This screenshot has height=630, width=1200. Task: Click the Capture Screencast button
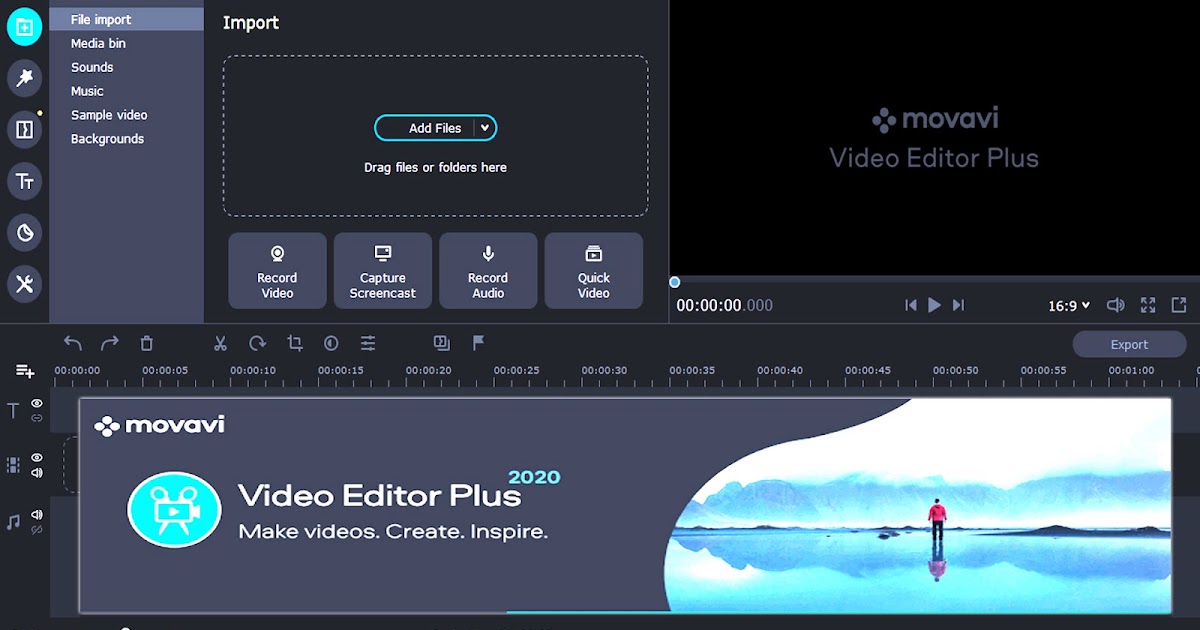[383, 270]
